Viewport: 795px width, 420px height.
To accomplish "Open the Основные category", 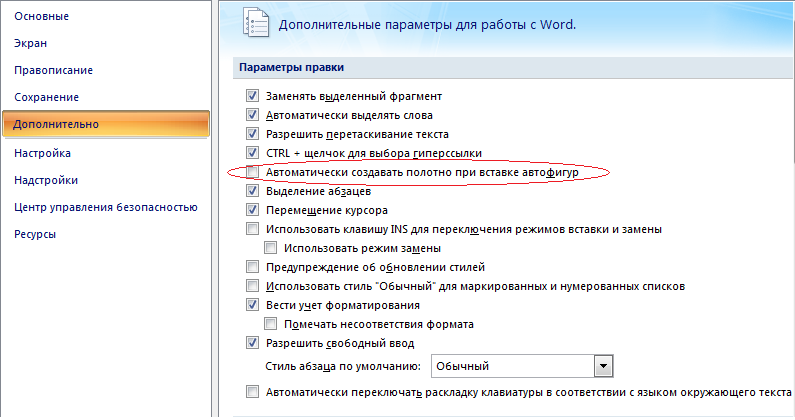I will pos(42,16).
